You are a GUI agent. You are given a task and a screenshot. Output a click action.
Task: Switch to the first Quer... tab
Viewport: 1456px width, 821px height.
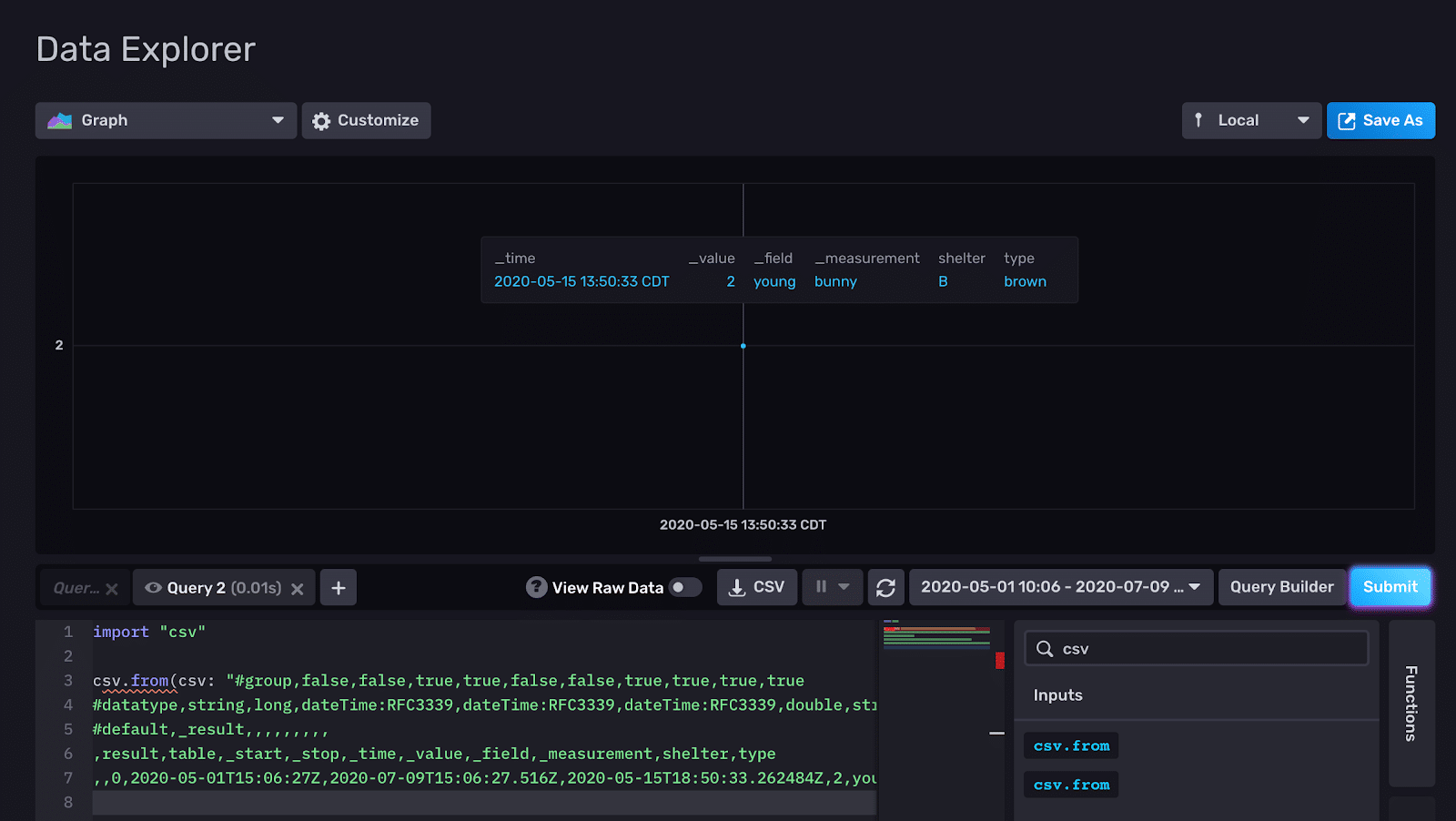[x=76, y=588]
